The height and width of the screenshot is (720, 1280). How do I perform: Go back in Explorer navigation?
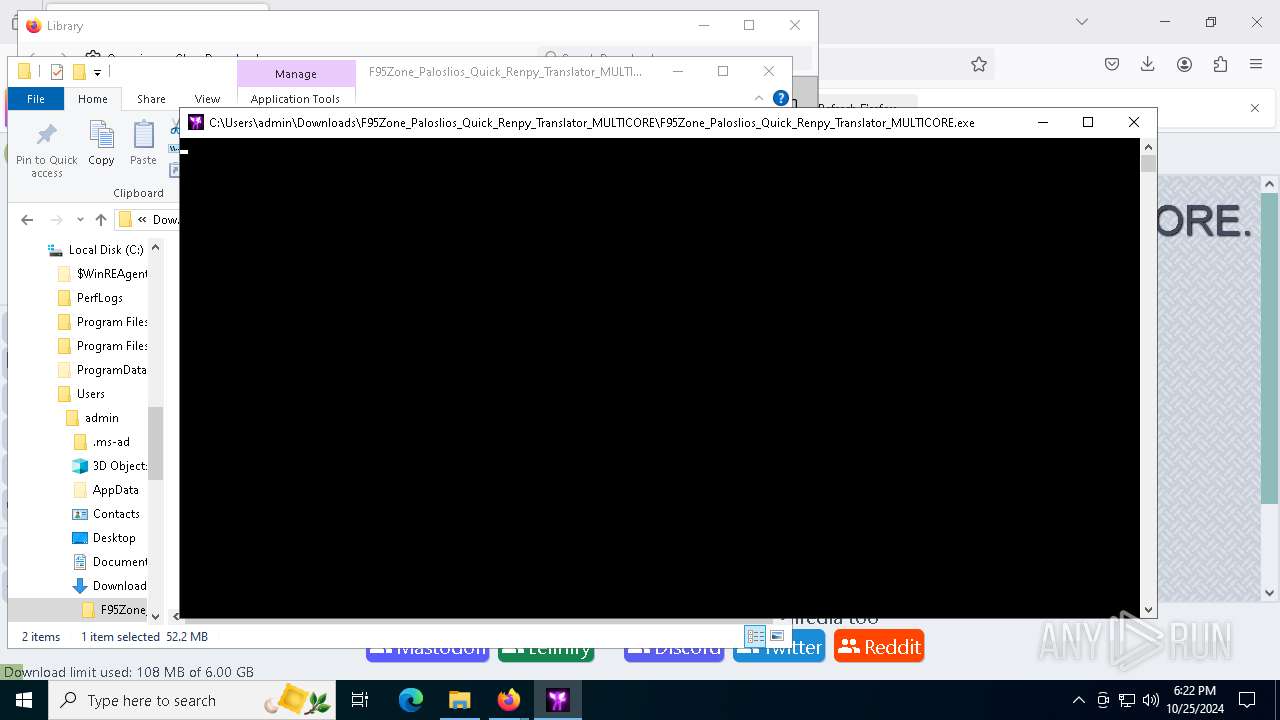coord(27,220)
